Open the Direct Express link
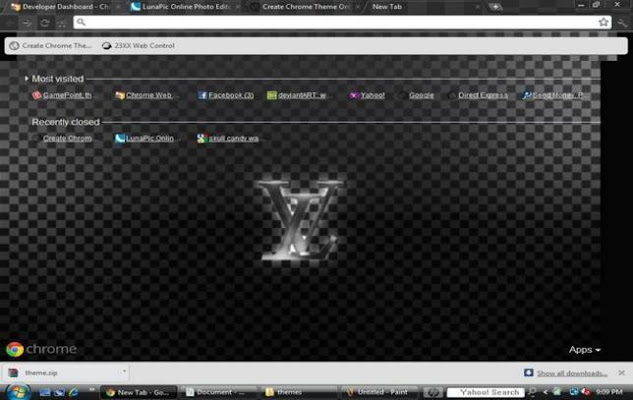 coord(483,95)
